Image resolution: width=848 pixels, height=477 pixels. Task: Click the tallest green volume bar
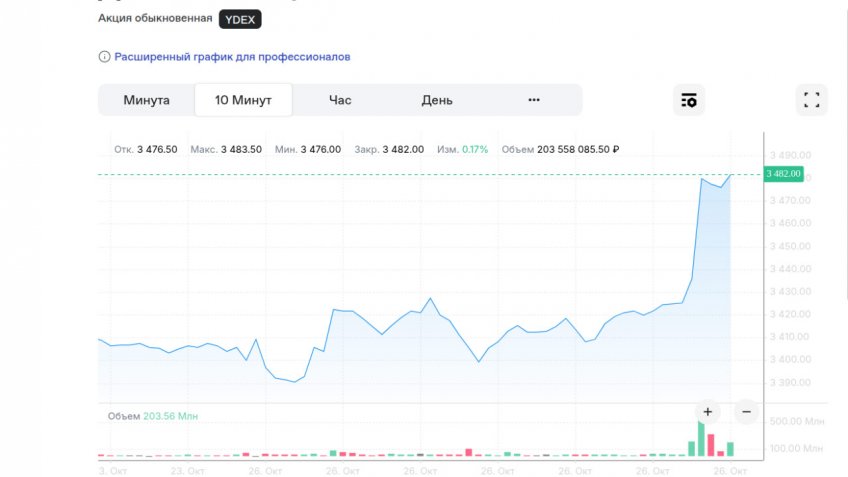click(701, 439)
